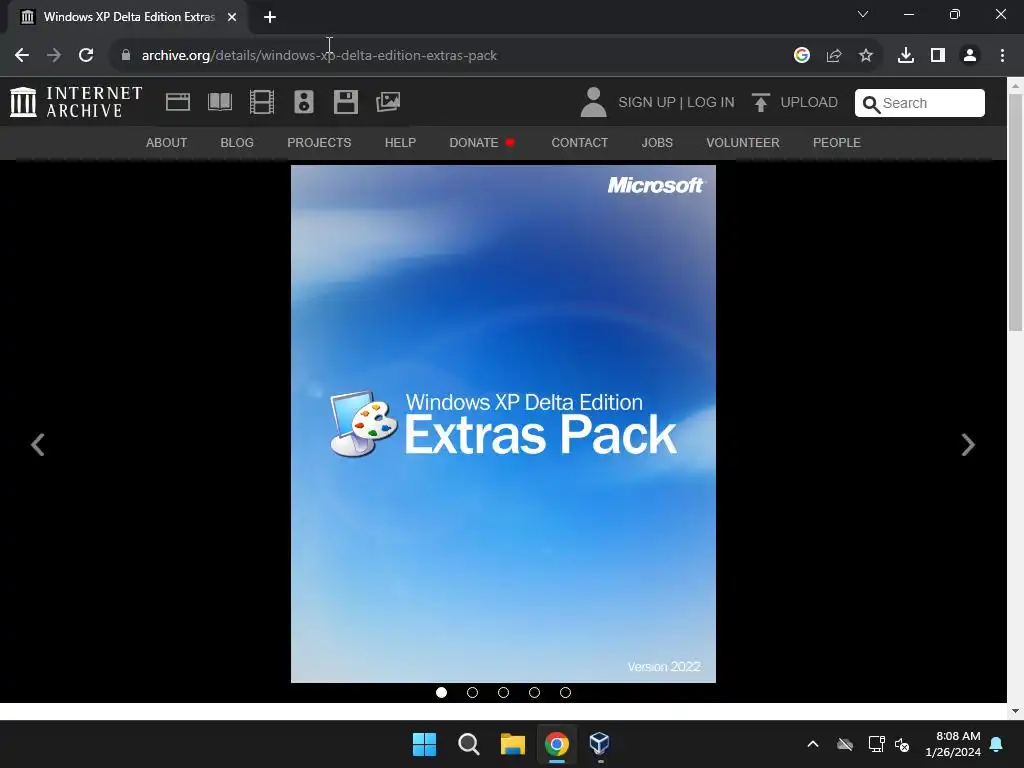View site information lock icon
The height and width of the screenshot is (768, 1024).
pos(126,56)
